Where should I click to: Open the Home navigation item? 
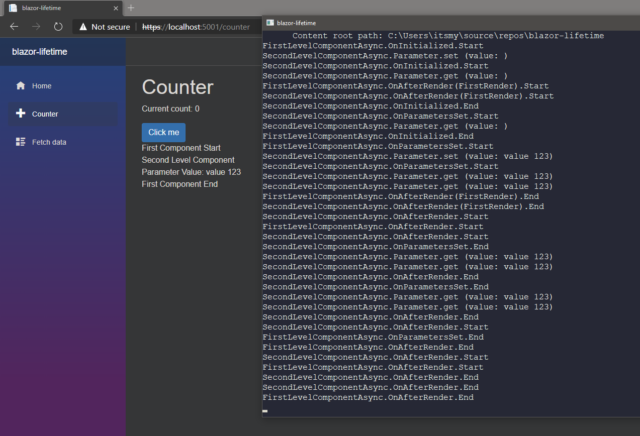(x=41, y=86)
